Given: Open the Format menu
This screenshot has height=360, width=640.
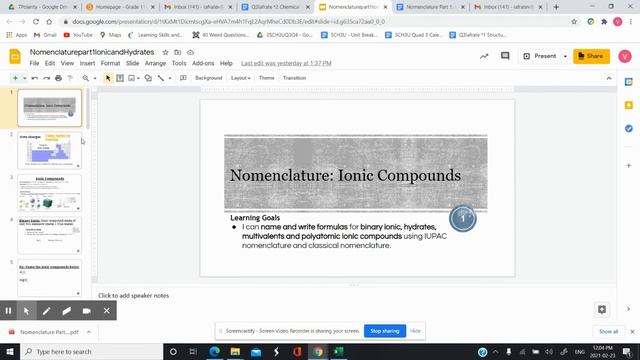Looking at the screenshot, I should pyautogui.click(x=110, y=63).
